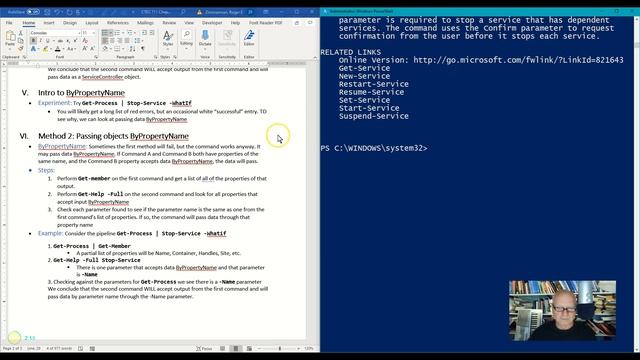Screen dimensions: 640x360
Task: Apply Strikethrough formatting
Action: (x=60, y=41)
